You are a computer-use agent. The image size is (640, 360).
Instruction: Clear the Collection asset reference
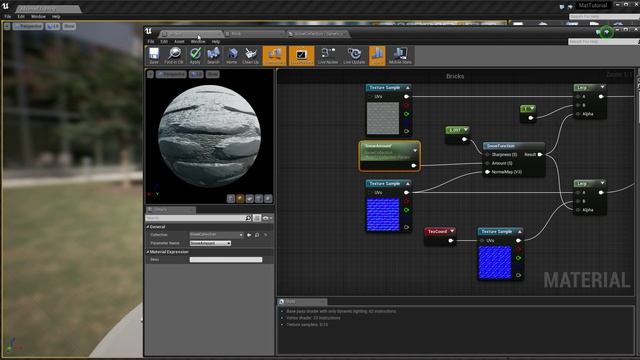click(266, 235)
